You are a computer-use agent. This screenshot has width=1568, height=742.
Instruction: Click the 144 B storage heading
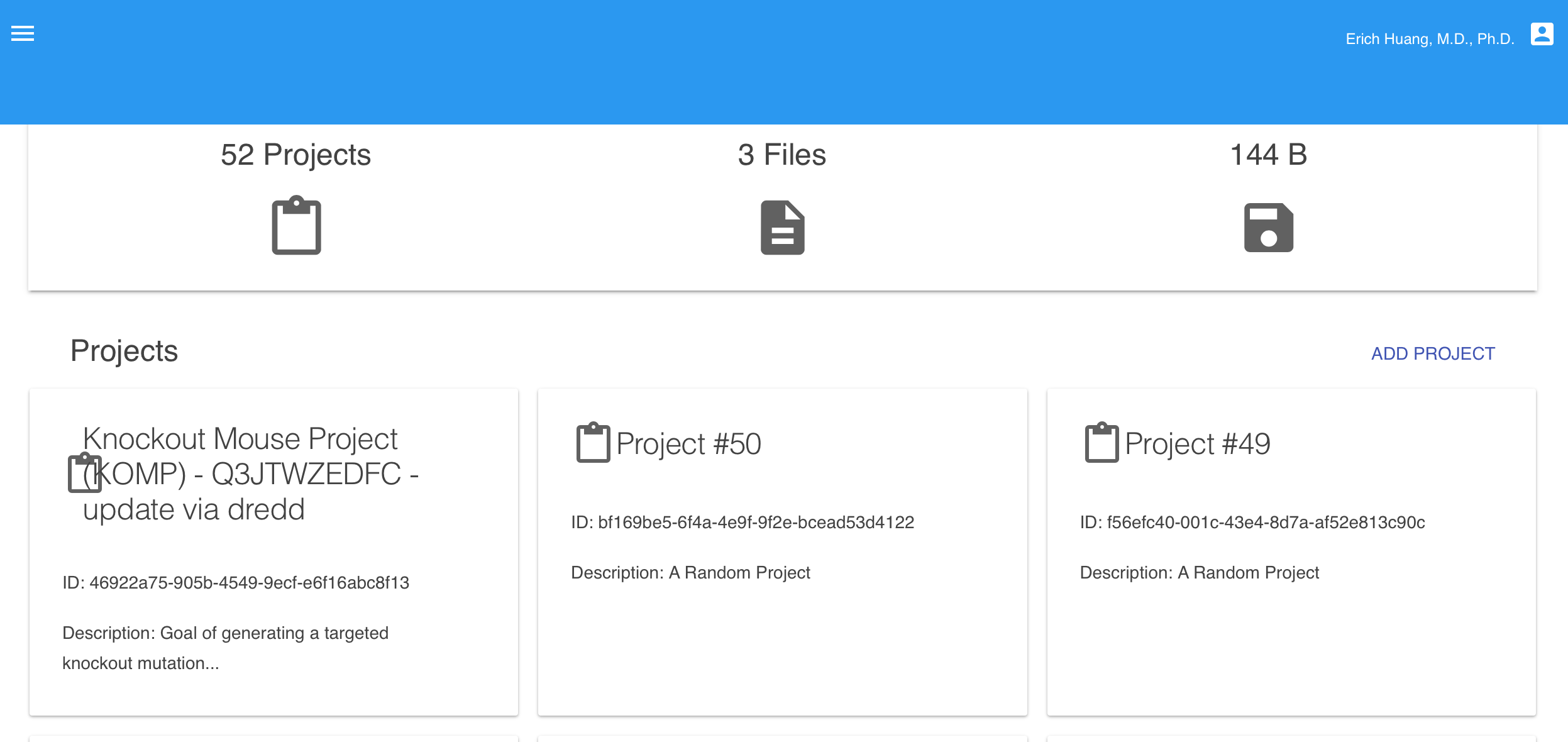(1268, 155)
